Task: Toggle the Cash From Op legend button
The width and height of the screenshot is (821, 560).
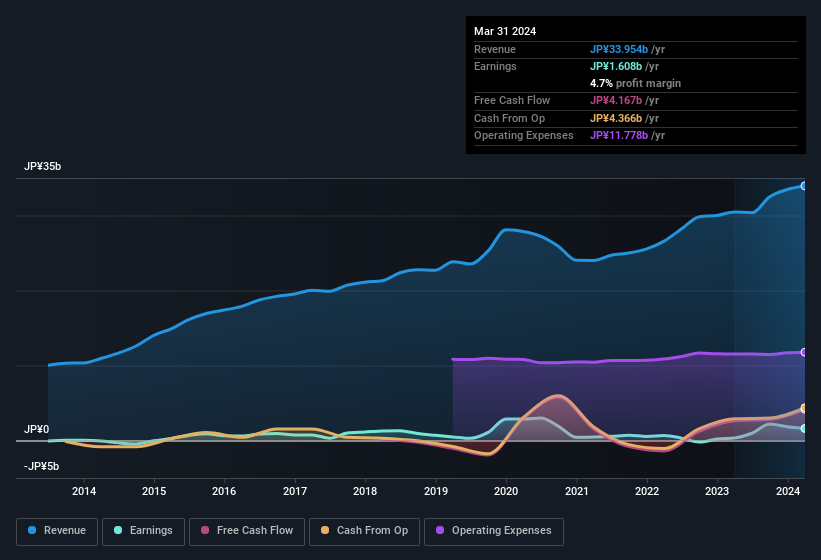Action: pyautogui.click(x=364, y=531)
